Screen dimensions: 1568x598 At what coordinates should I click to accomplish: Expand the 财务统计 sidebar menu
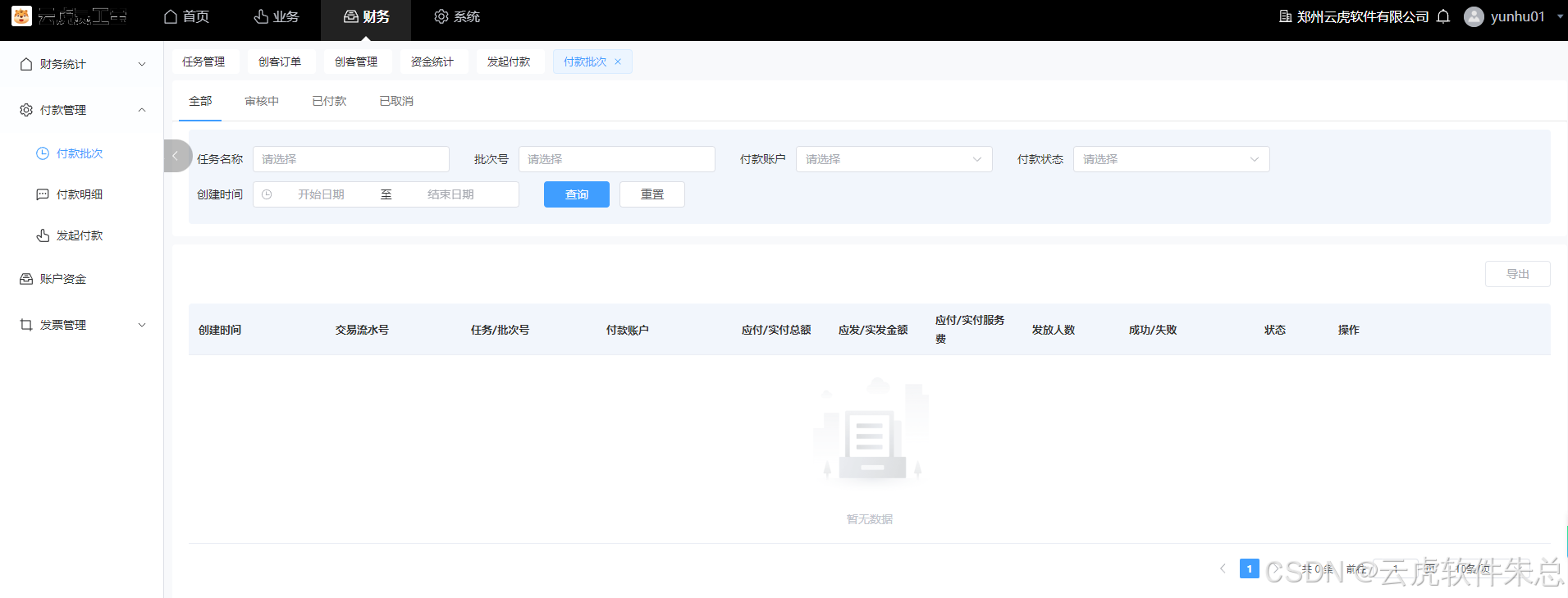coord(82,64)
